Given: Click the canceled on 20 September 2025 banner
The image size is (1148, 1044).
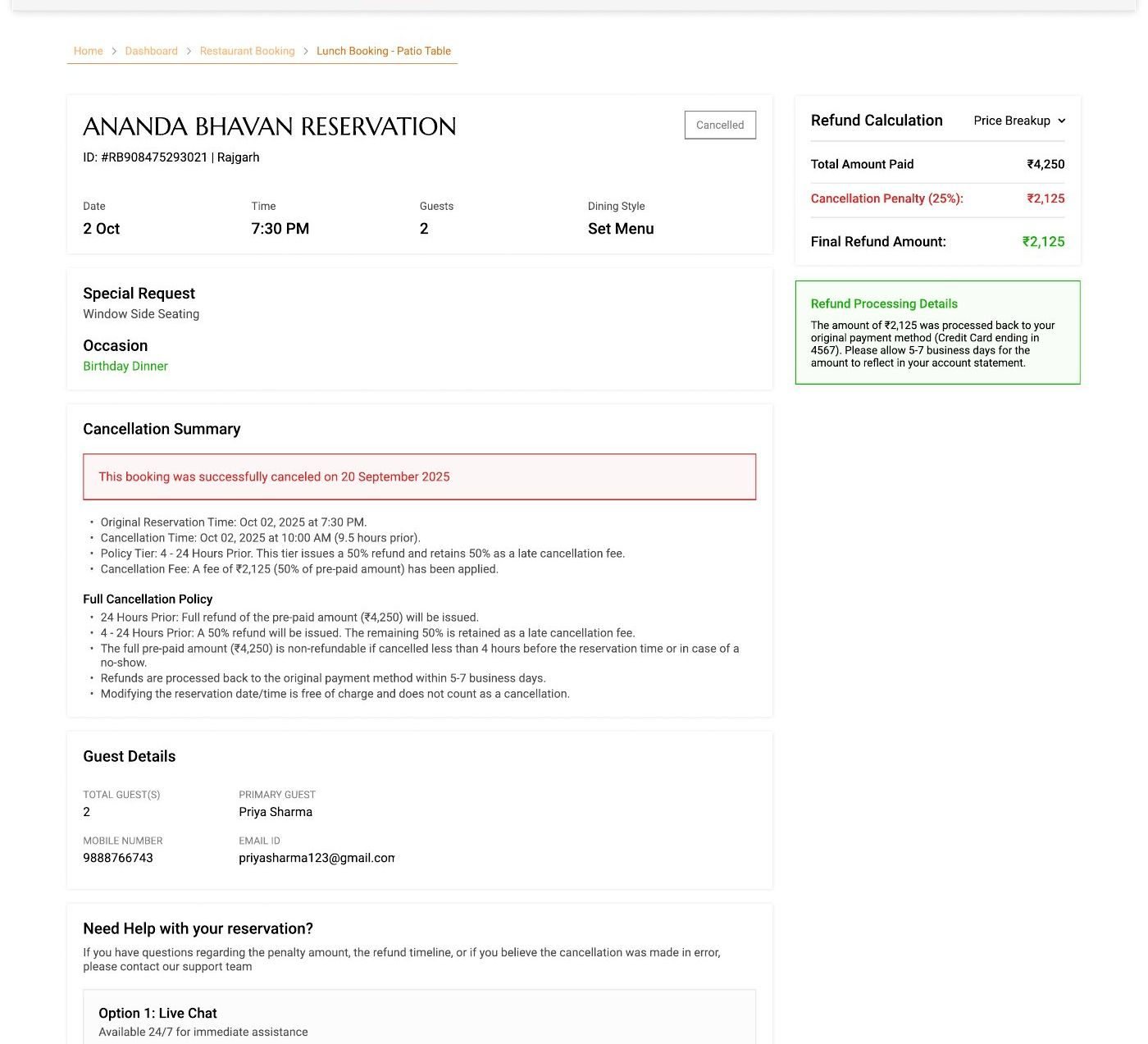Looking at the screenshot, I should pos(419,476).
